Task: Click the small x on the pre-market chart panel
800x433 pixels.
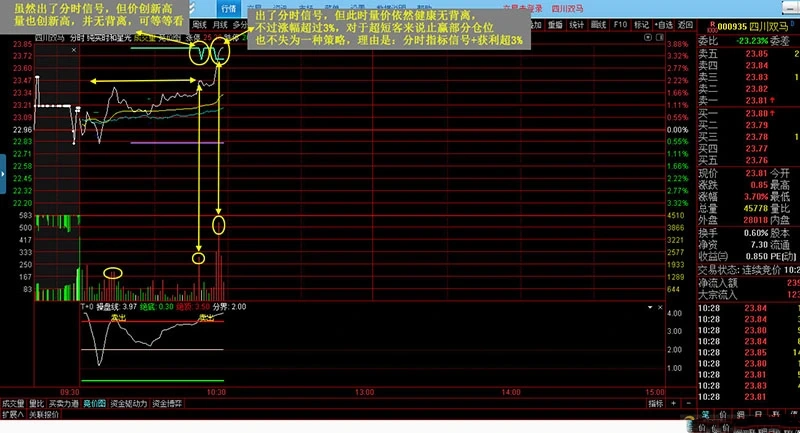Action: [x=74, y=50]
